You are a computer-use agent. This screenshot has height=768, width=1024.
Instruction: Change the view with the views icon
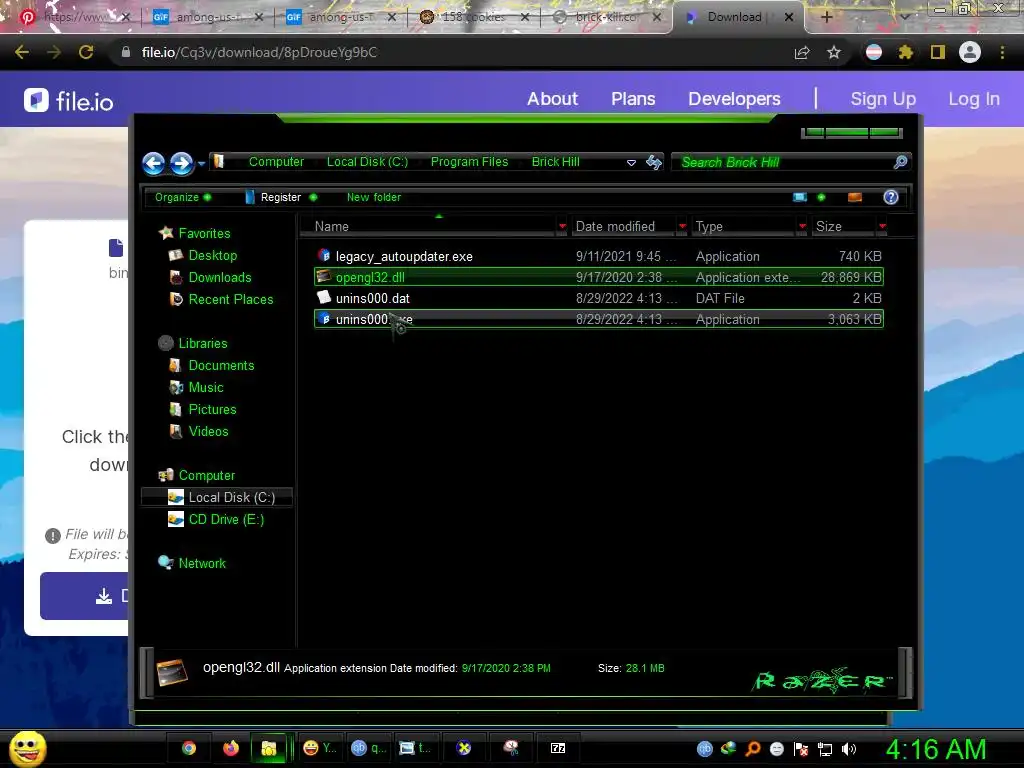pos(800,197)
